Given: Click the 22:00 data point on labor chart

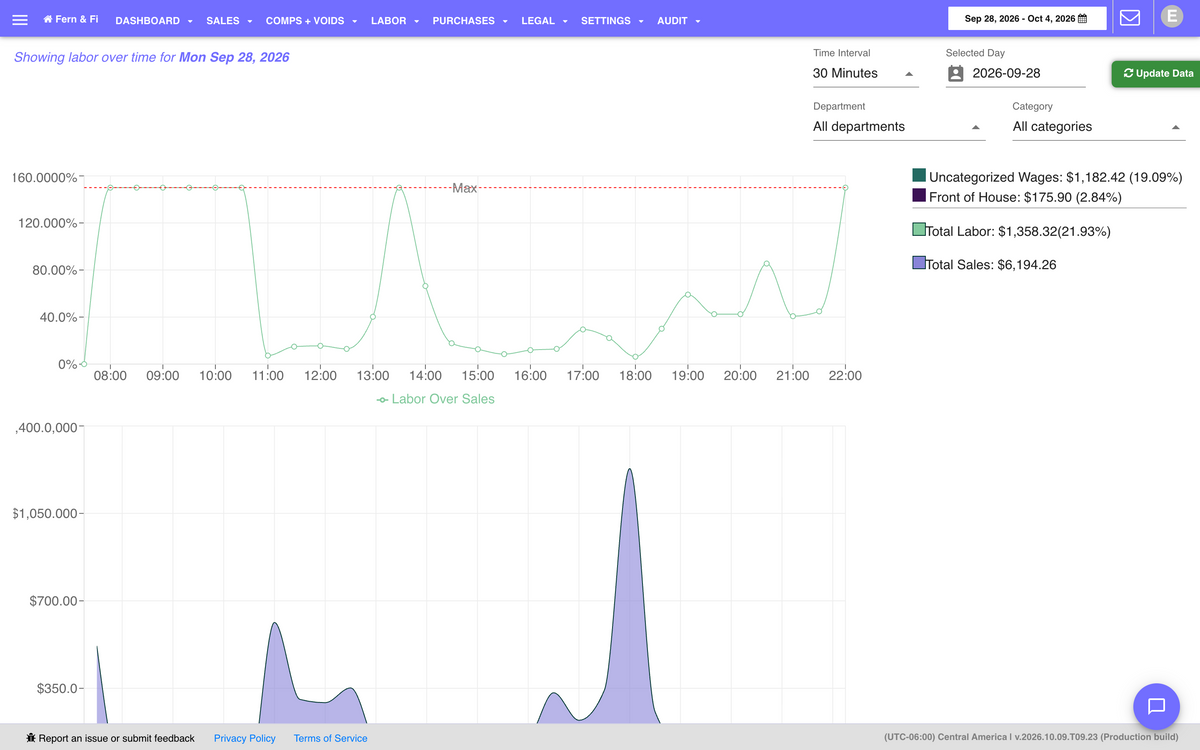Looking at the screenshot, I should point(845,187).
